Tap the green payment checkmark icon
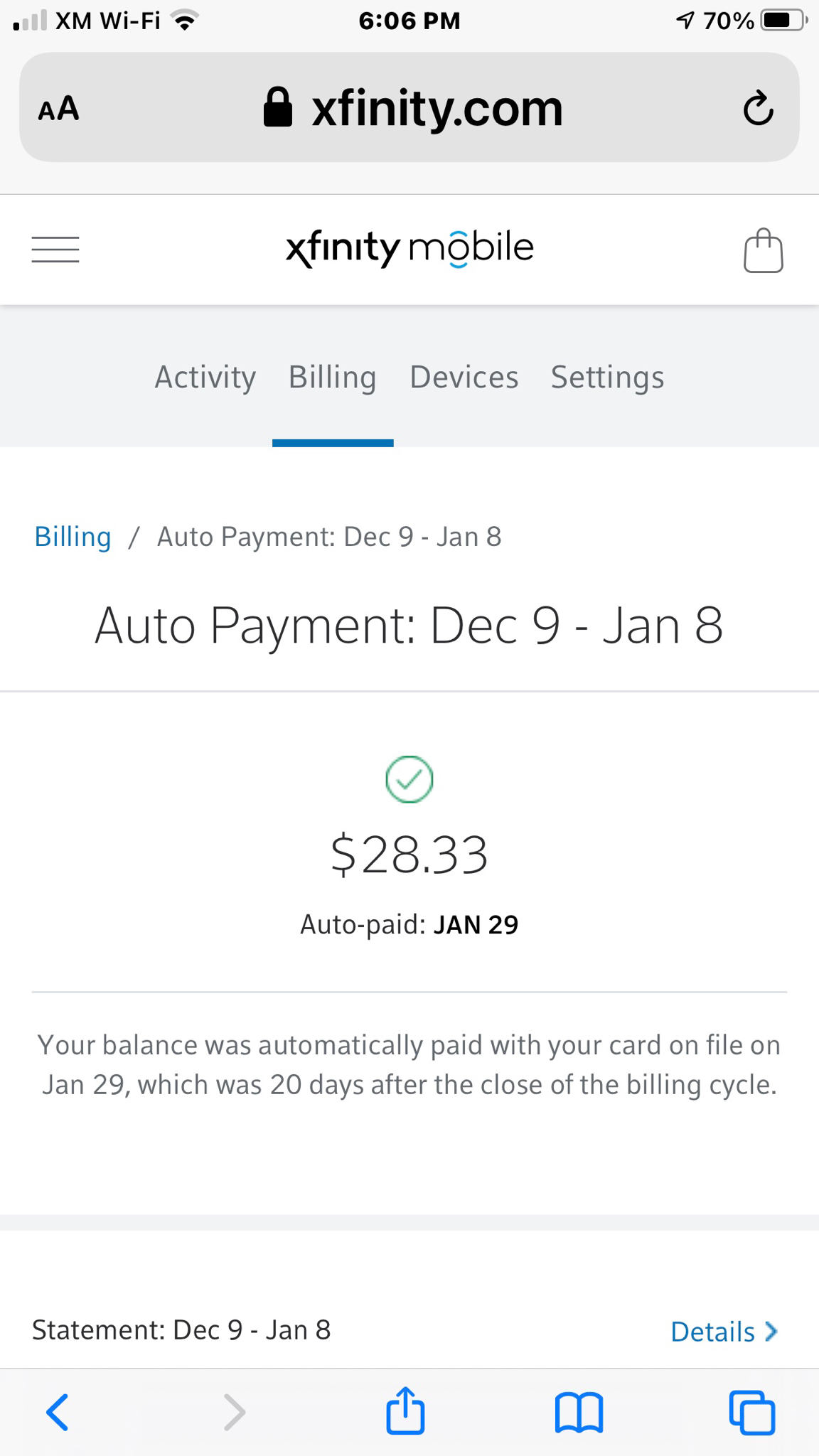Screen dimensions: 819x1456 pyautogui.click(x=409, y=779)
